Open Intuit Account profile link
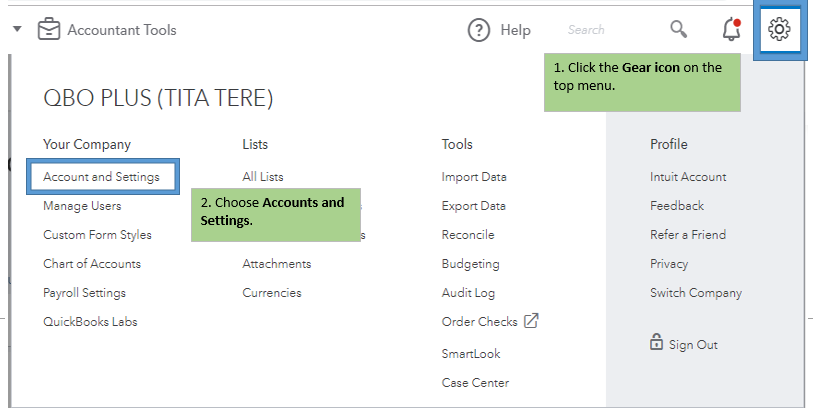This screenshot has width=813, height=408. click(x=688, y=177)
